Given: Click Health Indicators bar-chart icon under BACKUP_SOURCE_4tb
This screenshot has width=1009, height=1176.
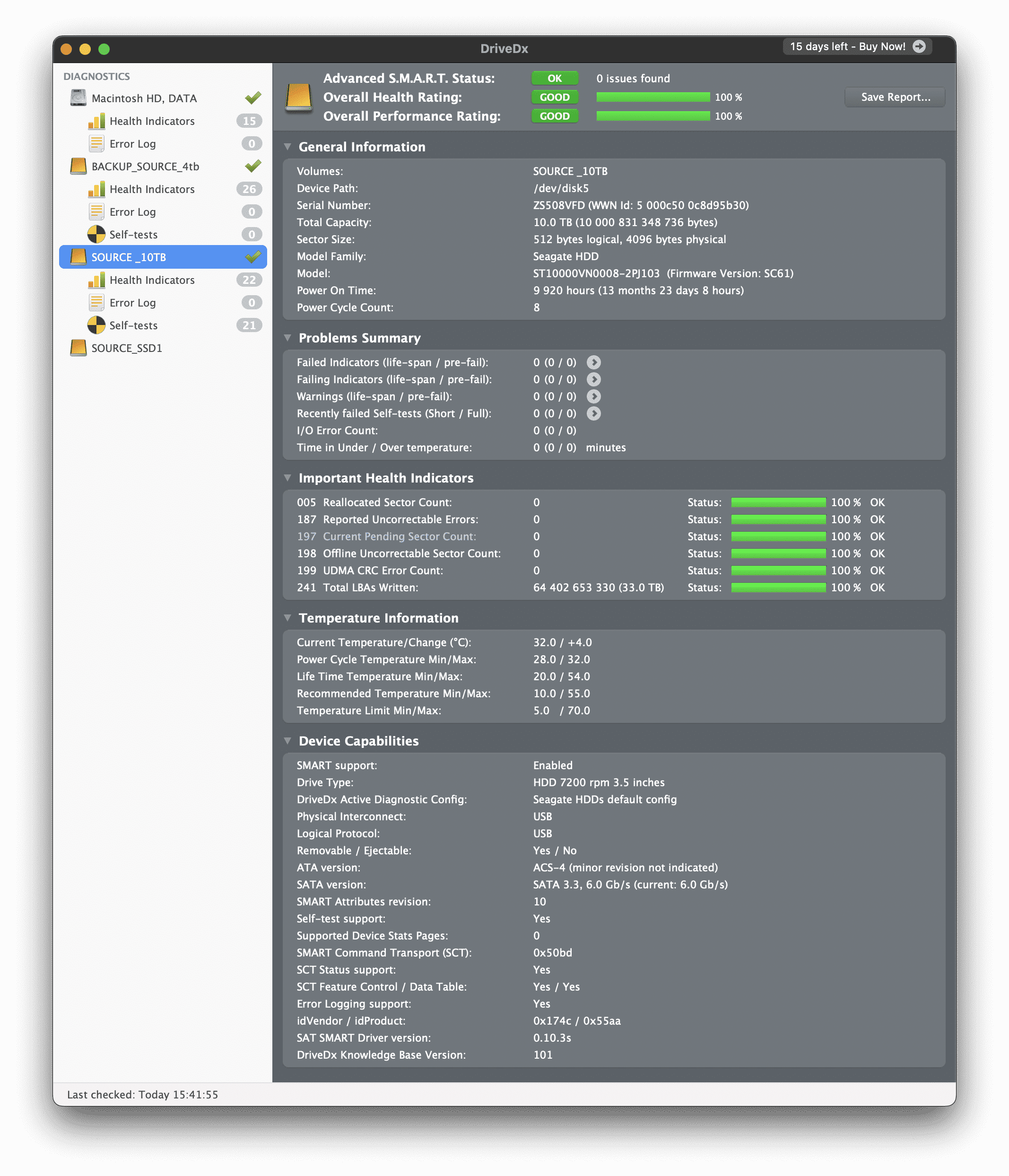Looking at the screenshot, I should click(96, 189).
